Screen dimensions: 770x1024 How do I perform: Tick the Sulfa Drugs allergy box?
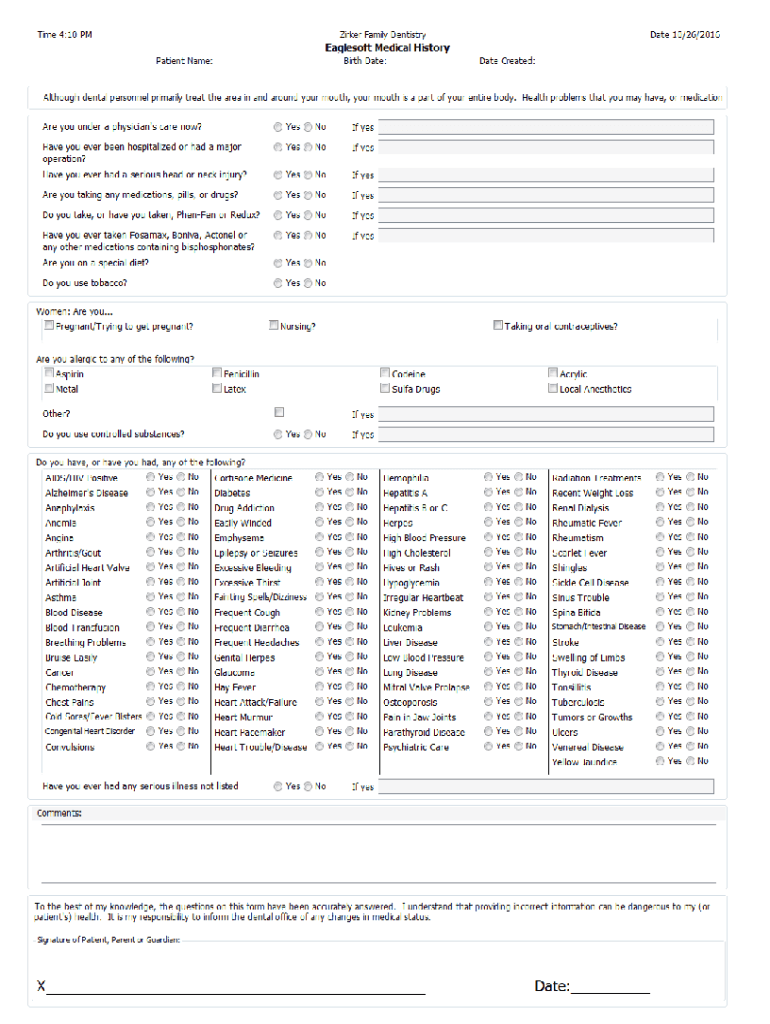coord(385,389)
